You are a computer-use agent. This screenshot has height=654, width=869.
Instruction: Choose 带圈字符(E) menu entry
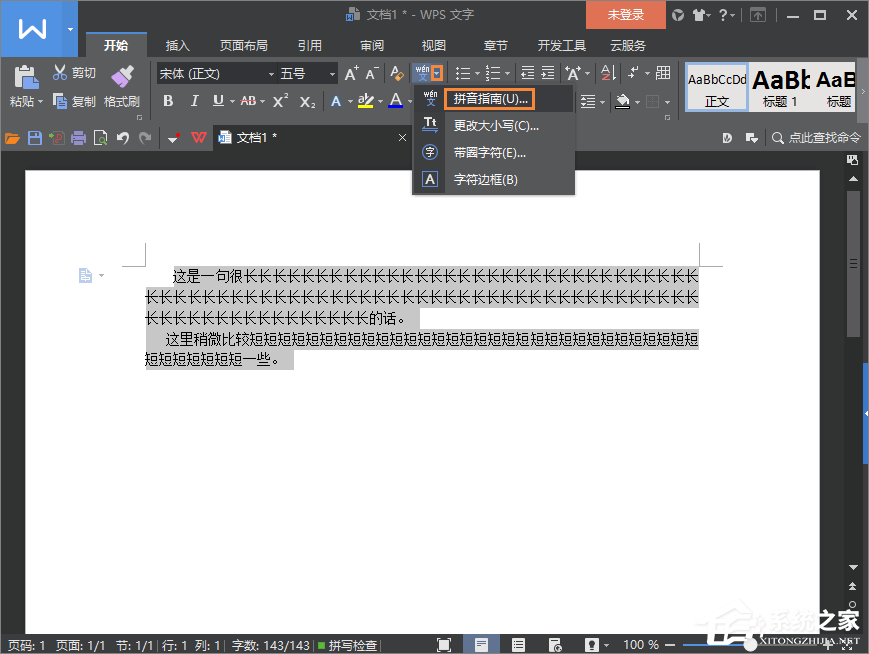489,153
